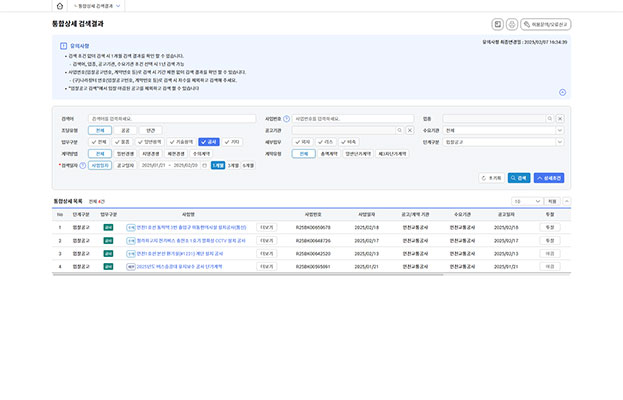This screenshot has height=400, width=623.
Task: Open the 단계구분 dropdown showing 입찰공고
Action: (x=505, y=142)
